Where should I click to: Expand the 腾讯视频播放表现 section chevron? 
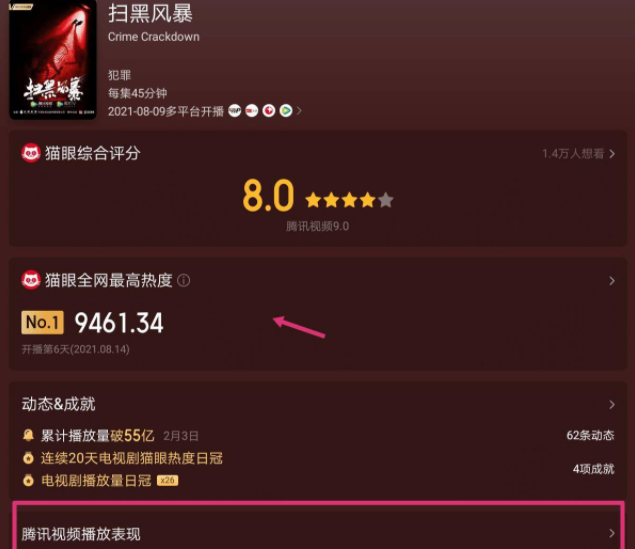click(612, 534)
